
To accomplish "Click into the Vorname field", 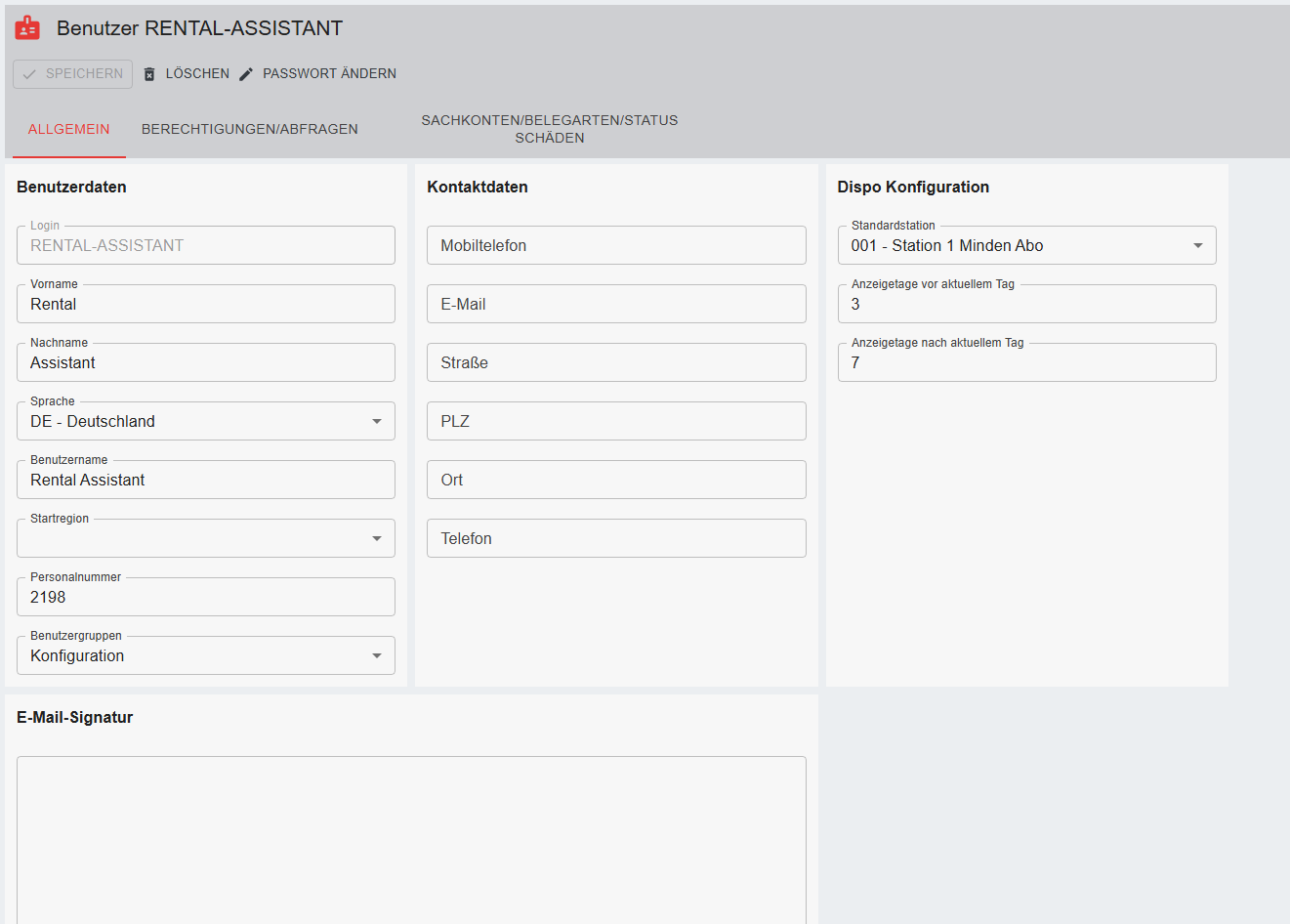I will tap(205, 305).
